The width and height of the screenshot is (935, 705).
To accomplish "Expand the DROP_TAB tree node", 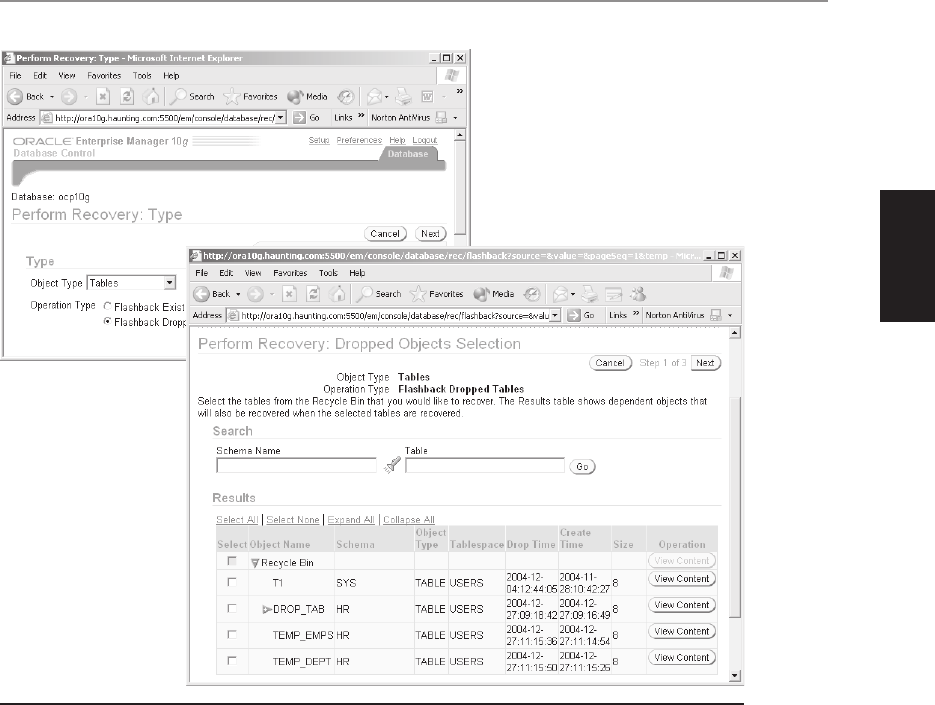I will point(267,609).
